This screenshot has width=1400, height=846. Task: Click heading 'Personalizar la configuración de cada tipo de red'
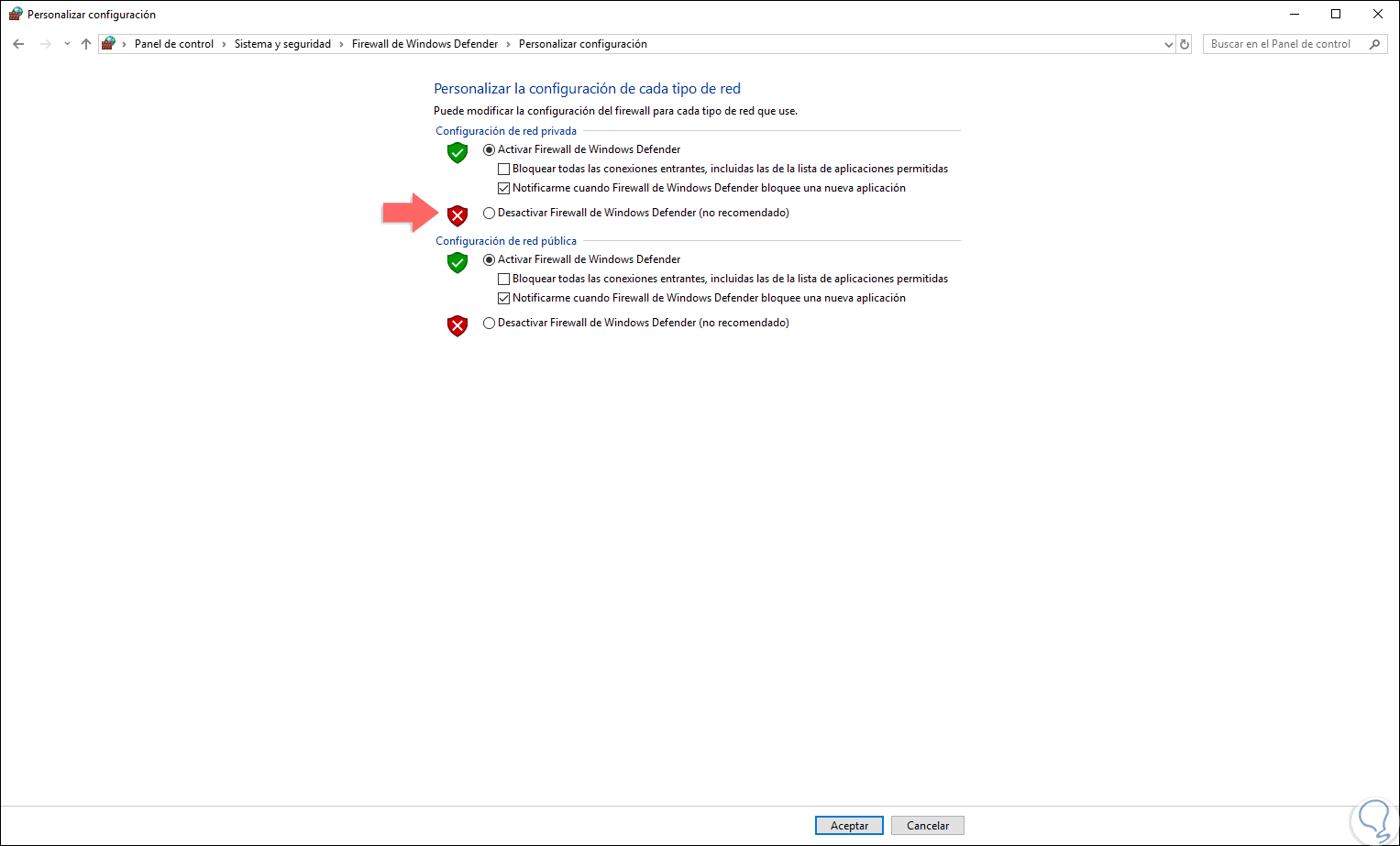(587, 89)
